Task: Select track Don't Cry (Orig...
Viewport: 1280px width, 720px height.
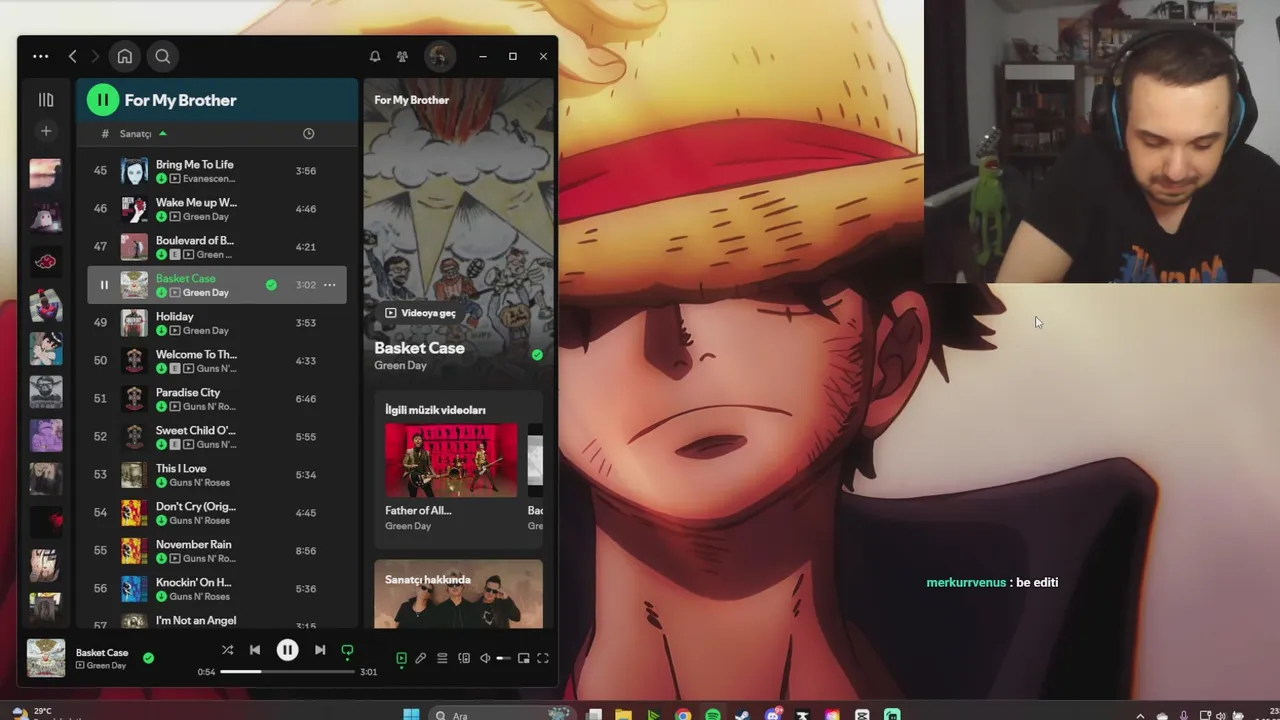Action: point(217,513)
